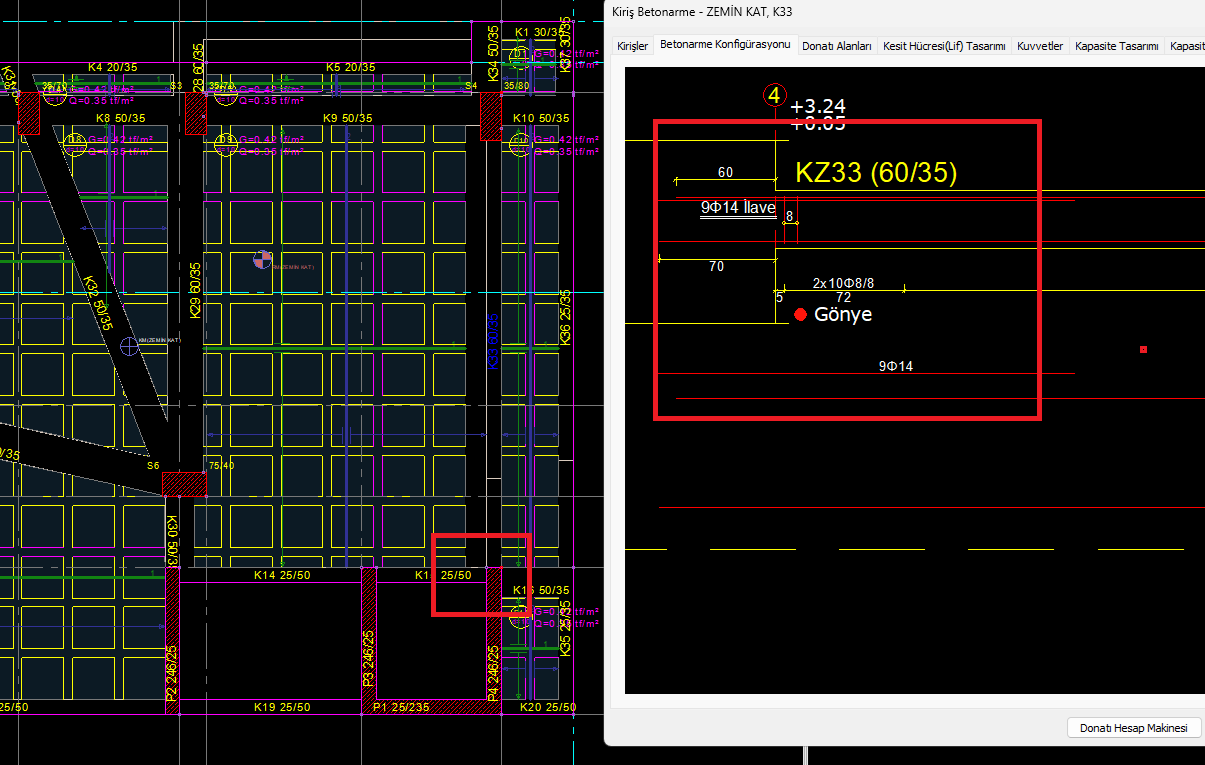
Task: Go to Kapasite Tasarımı tab
Action: 1116,46
